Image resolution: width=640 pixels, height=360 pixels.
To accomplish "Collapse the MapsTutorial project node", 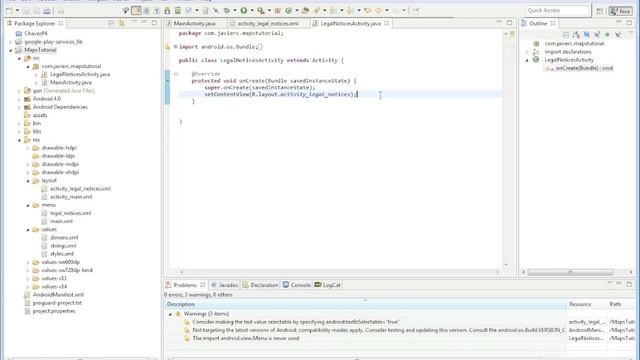I will 11,50.
